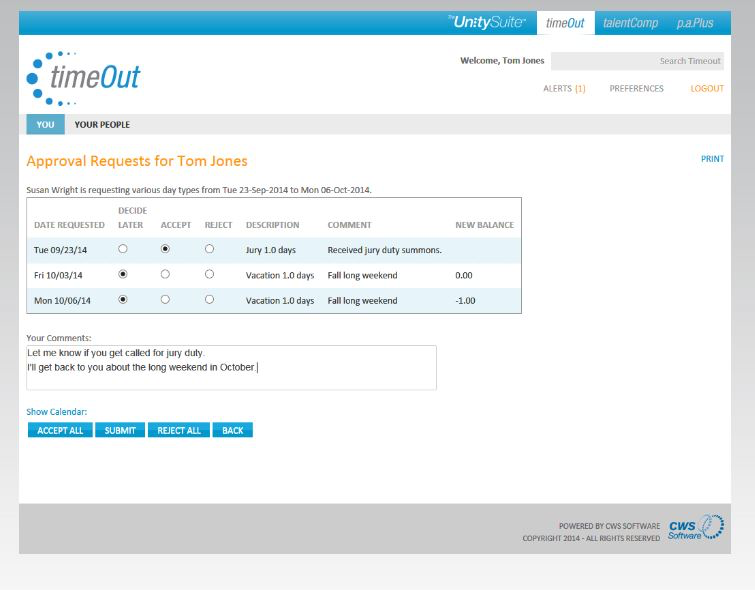Select Decide Later for Fri 10/03/14

pos(123,274)
